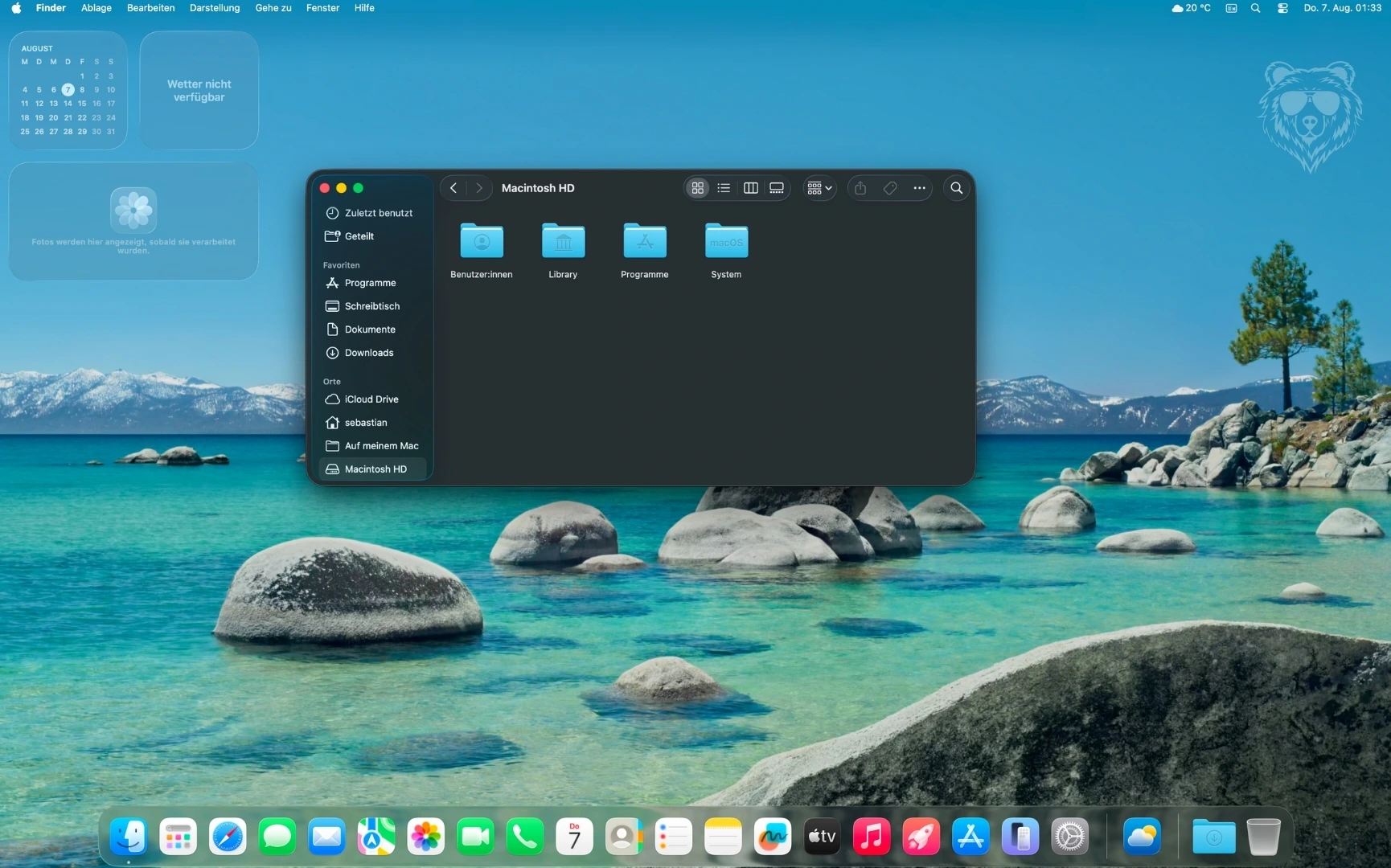The image size is (1391, 868).
Task: Click the Tags icon in the toolbar
Action: pyautogui.click(x=889, y=187)
